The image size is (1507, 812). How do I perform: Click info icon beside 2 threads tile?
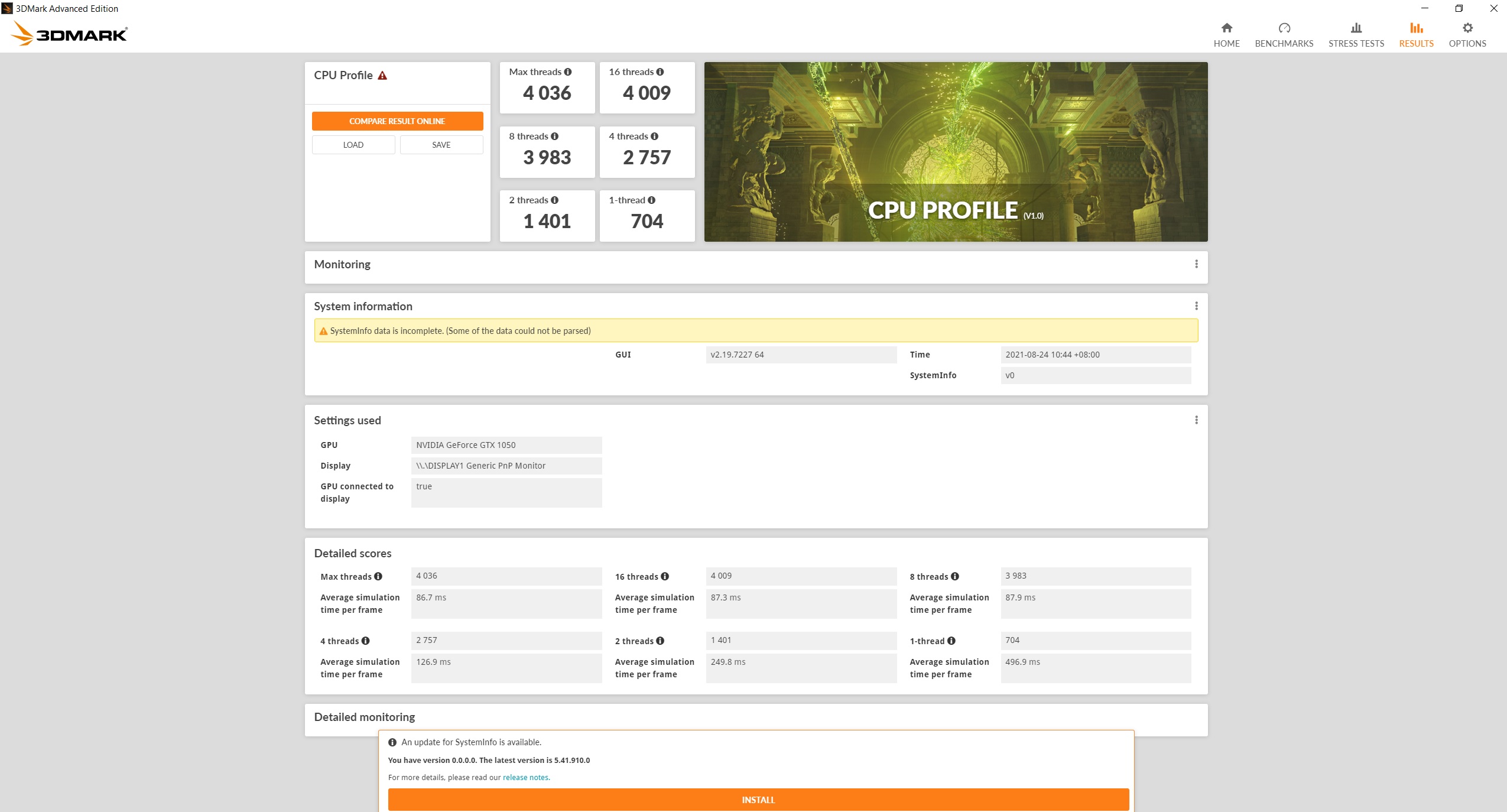[554, 200]
